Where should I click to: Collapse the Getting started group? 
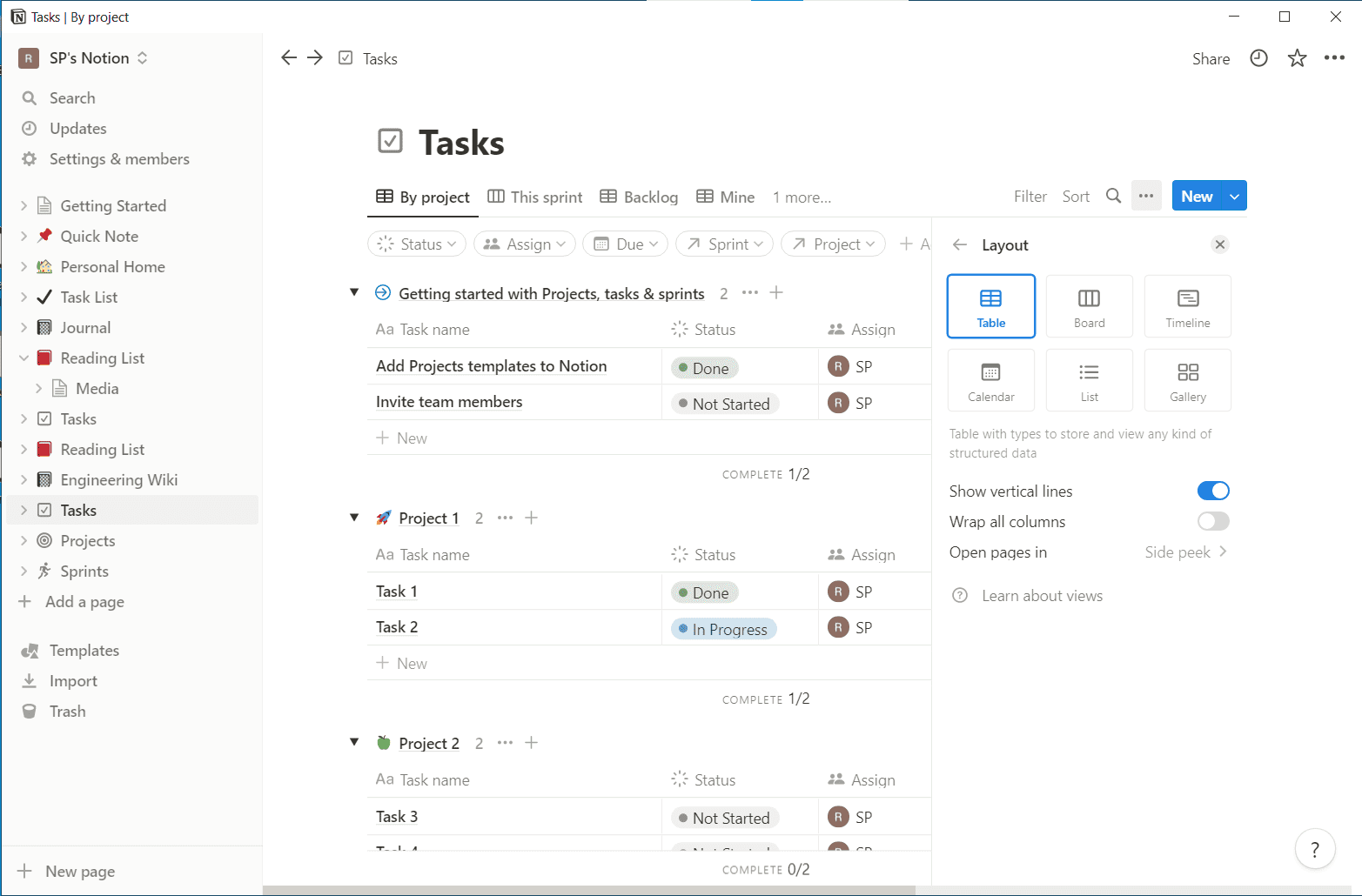coord(354,292)
